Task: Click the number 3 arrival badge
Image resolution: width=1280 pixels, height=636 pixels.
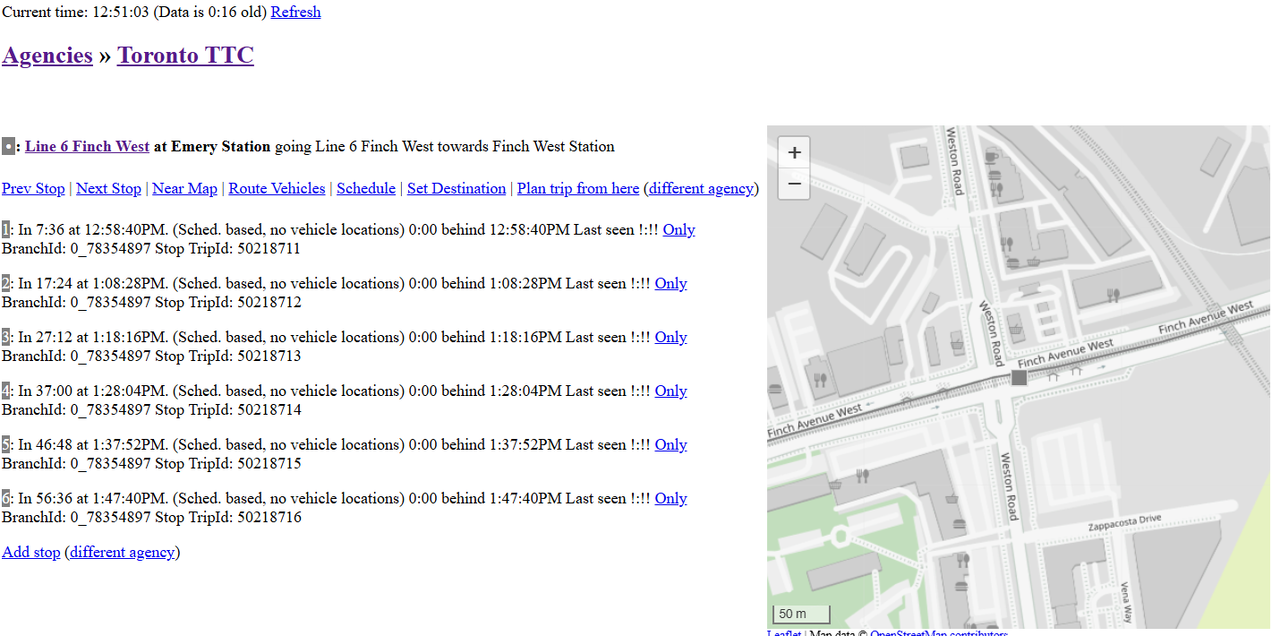Action: point(6,338)
